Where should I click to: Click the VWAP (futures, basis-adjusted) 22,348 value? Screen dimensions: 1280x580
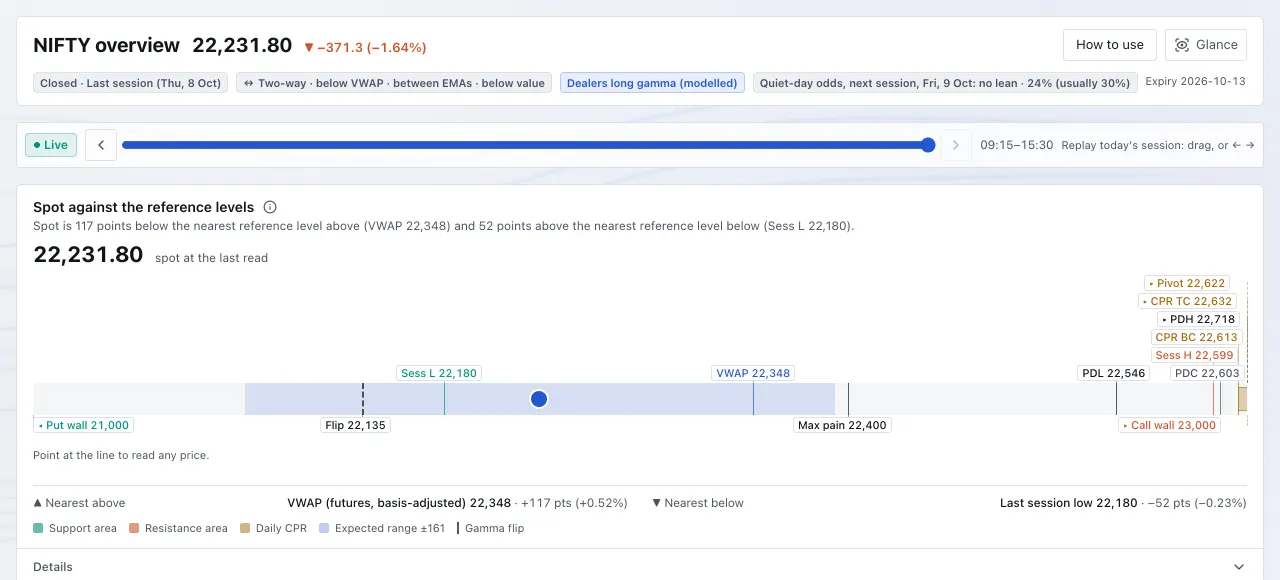pyautogui.click(x=399, y=503)
